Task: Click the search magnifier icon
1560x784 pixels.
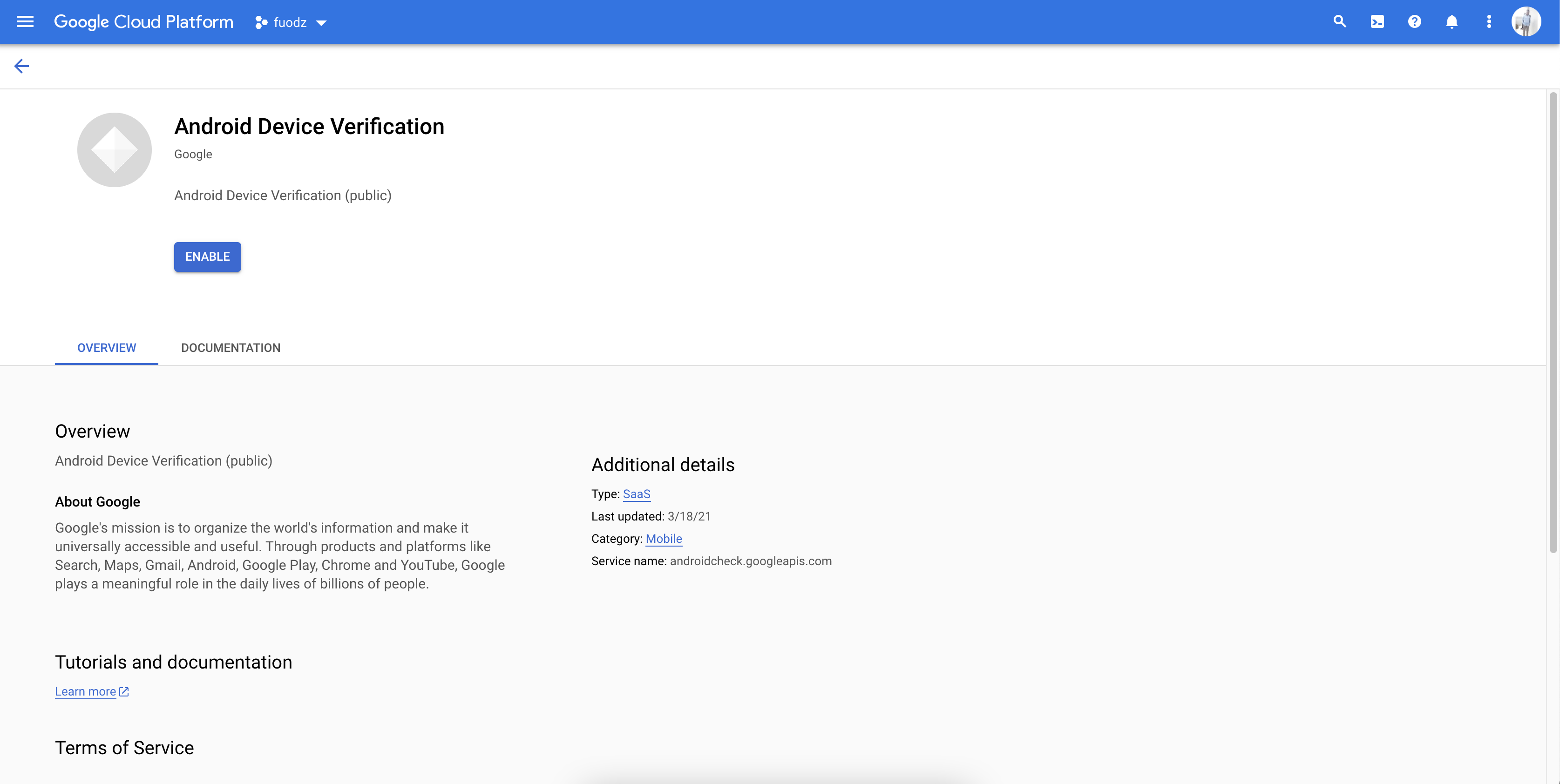Action: point(1340,22)
